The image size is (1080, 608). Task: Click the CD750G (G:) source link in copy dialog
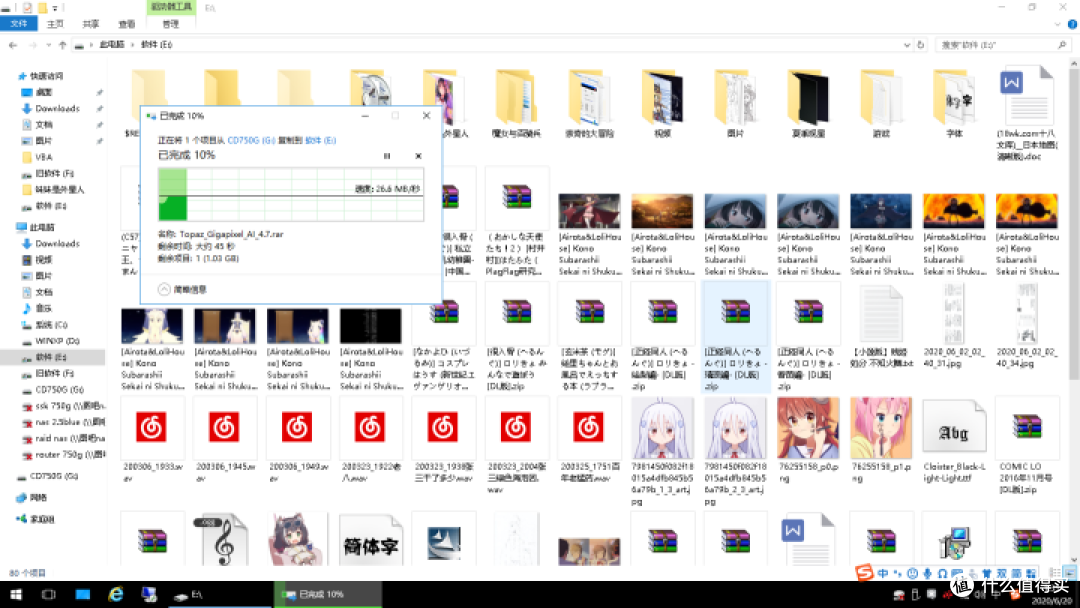point(251,140)
